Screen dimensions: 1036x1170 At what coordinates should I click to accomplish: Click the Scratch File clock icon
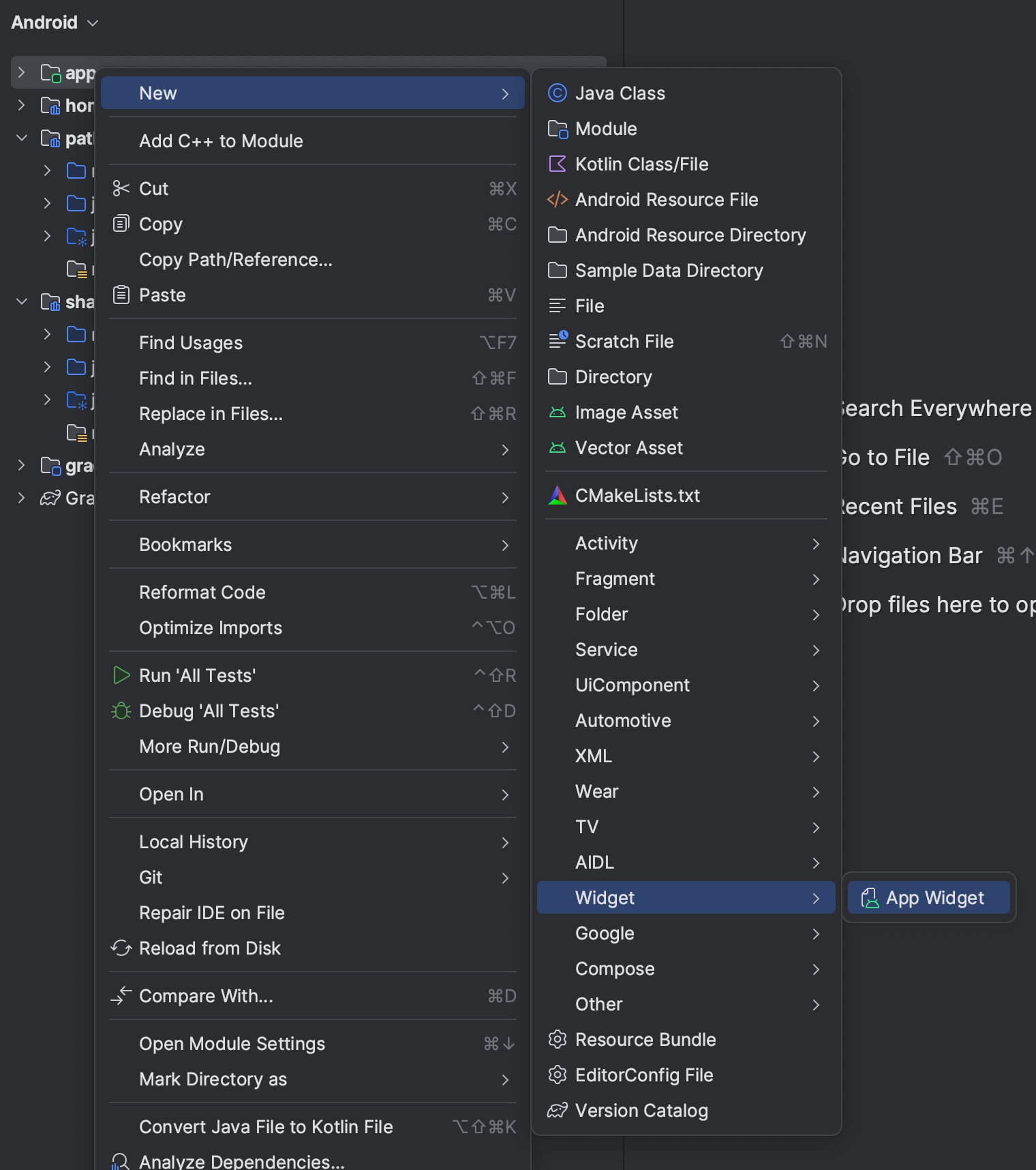(x=558, y=340)
